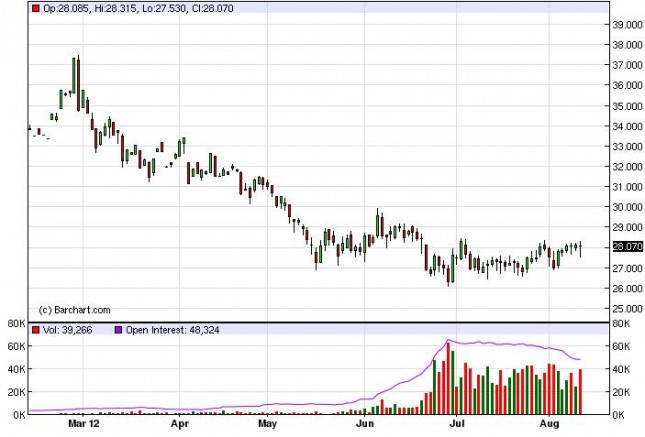Click the left 20K volume axis label
Image resolution: width=645 pixels, height=437 pixels.
[16, 392]
